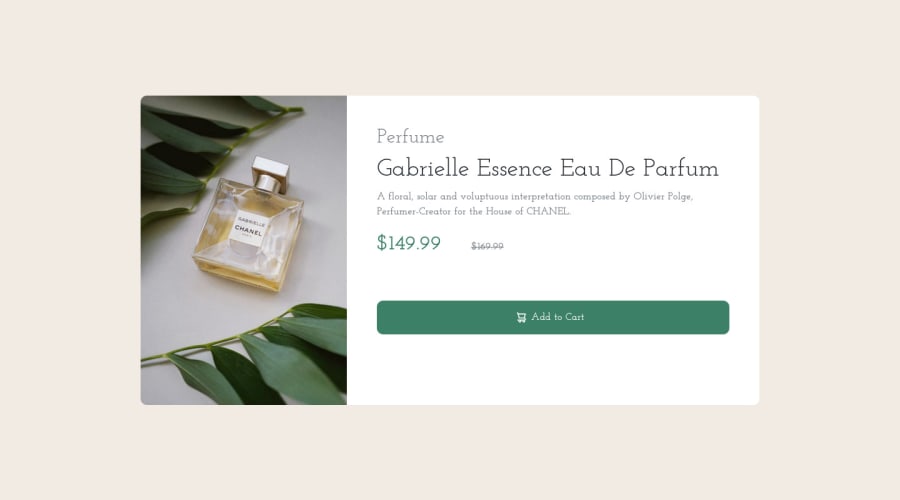
Task: Click the Gabrielle Essence product title
Action: click(548, 168)
